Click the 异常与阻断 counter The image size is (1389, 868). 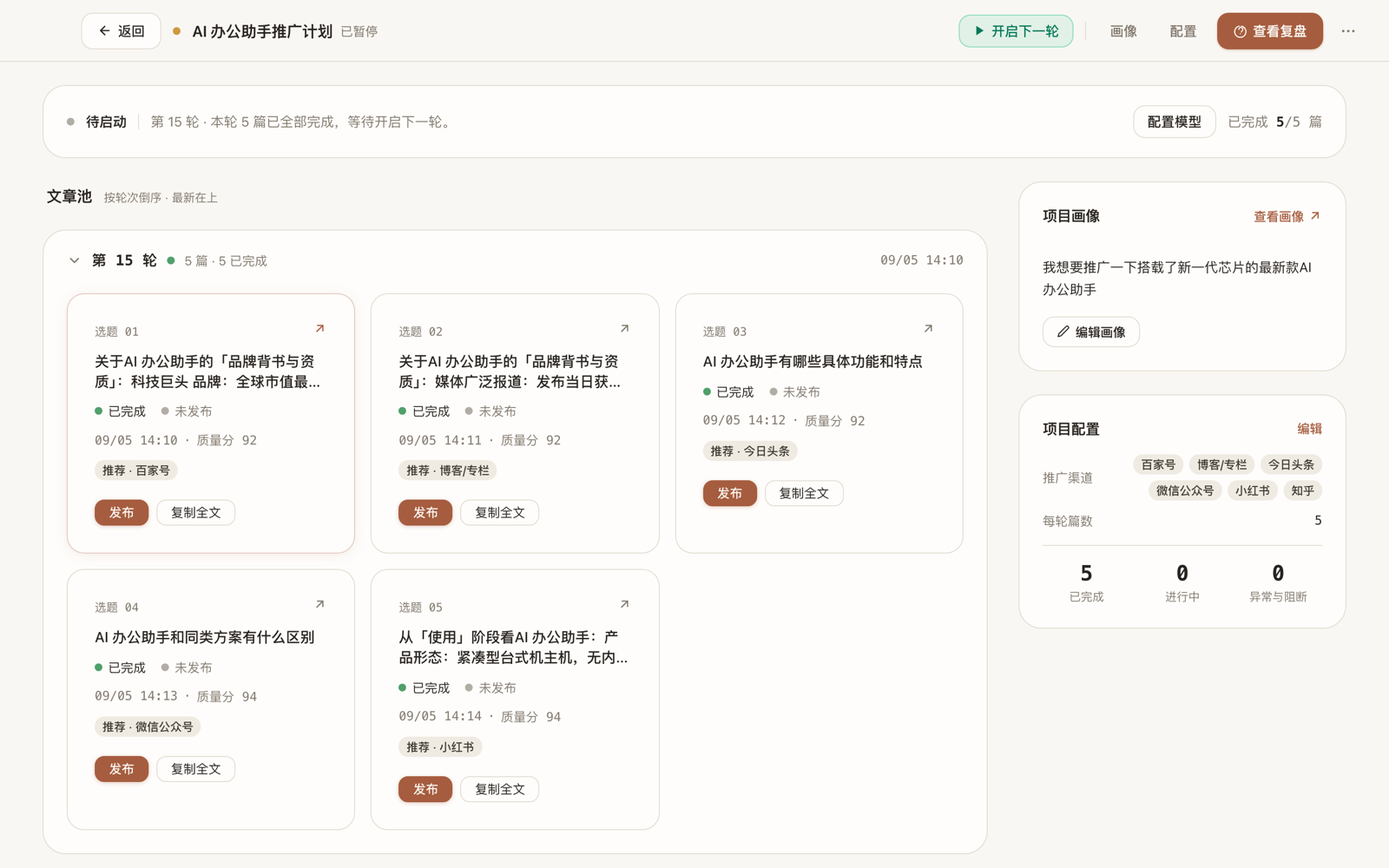click(x=1278, y=583)
